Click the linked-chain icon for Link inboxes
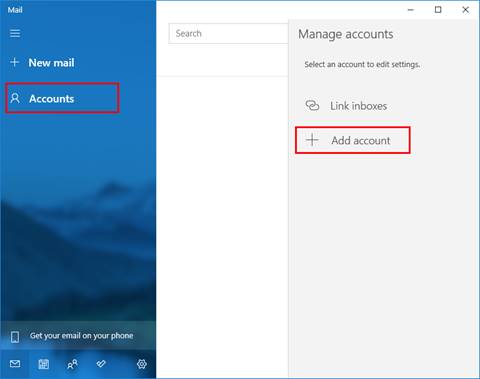The width and height of the screenshot is (480, 379). pyautogui.click(x=312, y=106)
